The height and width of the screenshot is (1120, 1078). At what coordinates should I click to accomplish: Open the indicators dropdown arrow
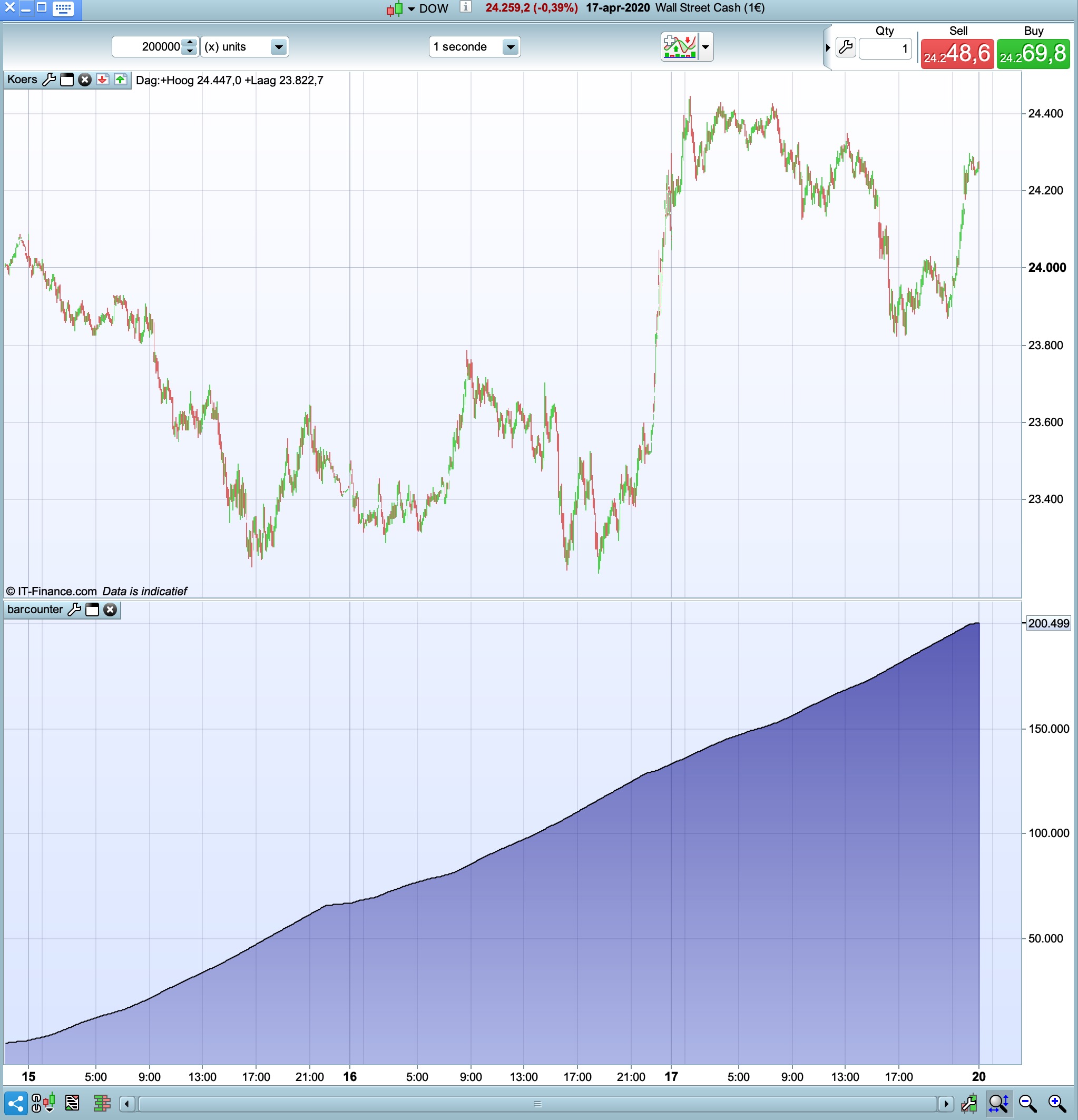[705, 47]
